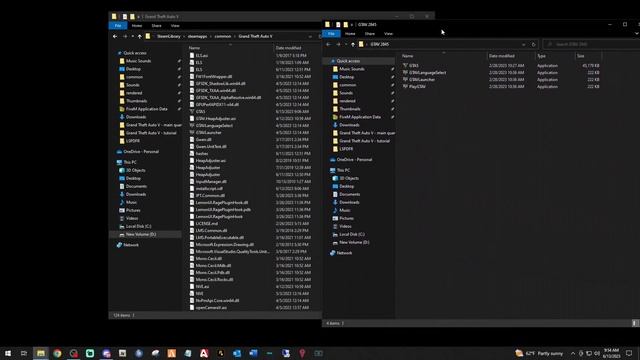
Task: Click steamapps breadcrumb in back window
Action: click(x=198, y=36)
